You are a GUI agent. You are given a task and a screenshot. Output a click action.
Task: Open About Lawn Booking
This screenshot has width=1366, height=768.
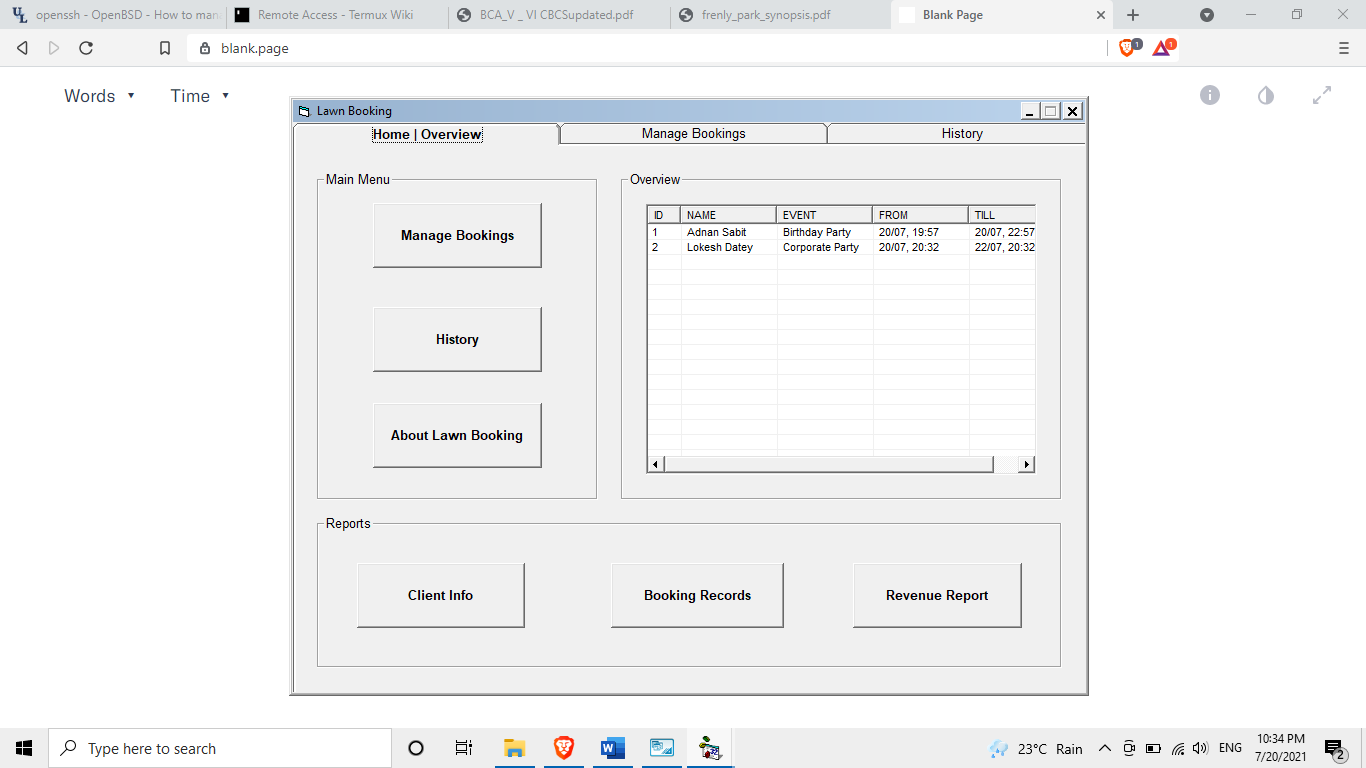pos(457,435)
